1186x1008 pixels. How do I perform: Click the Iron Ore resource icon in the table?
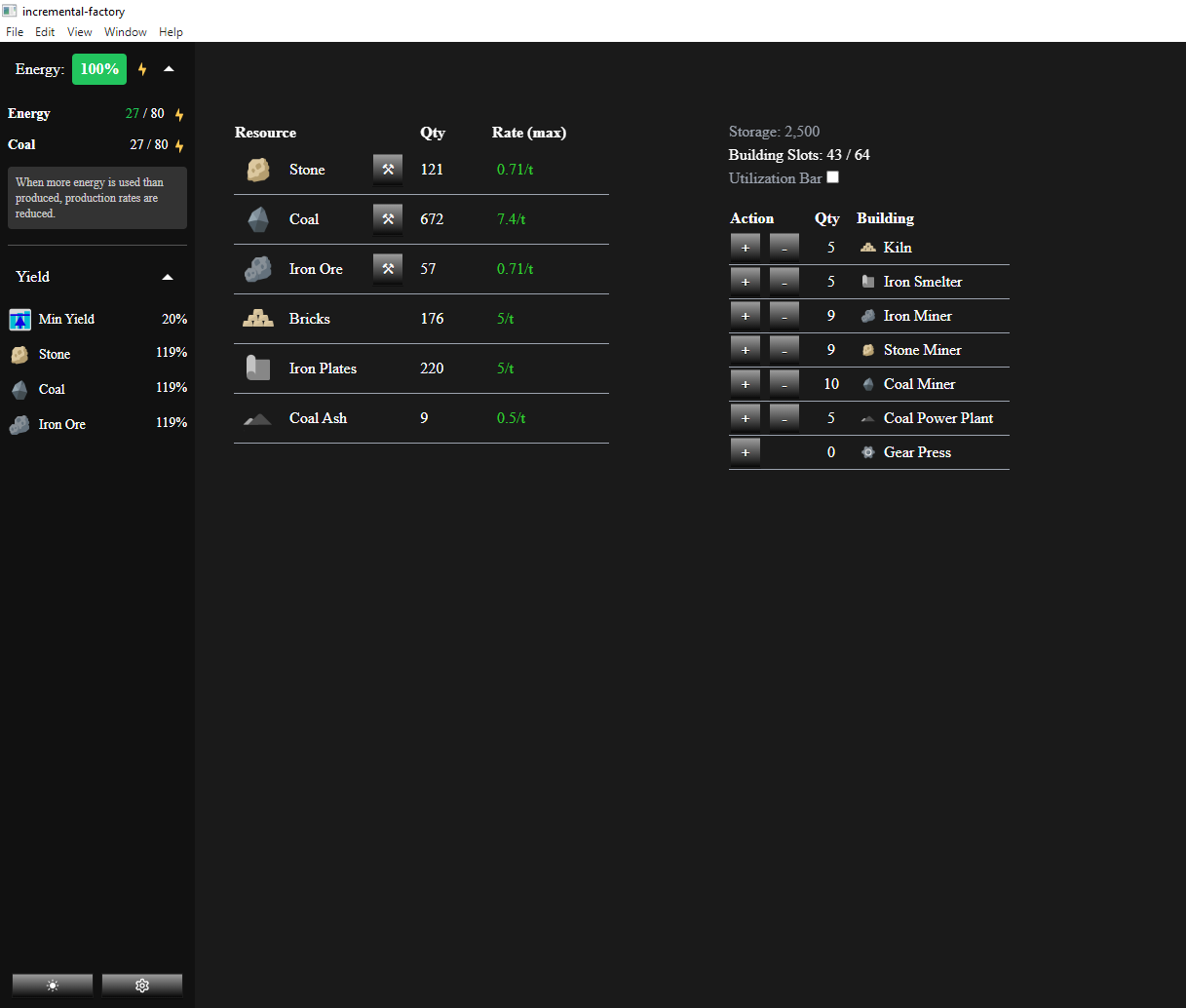(x=258, y=269)
